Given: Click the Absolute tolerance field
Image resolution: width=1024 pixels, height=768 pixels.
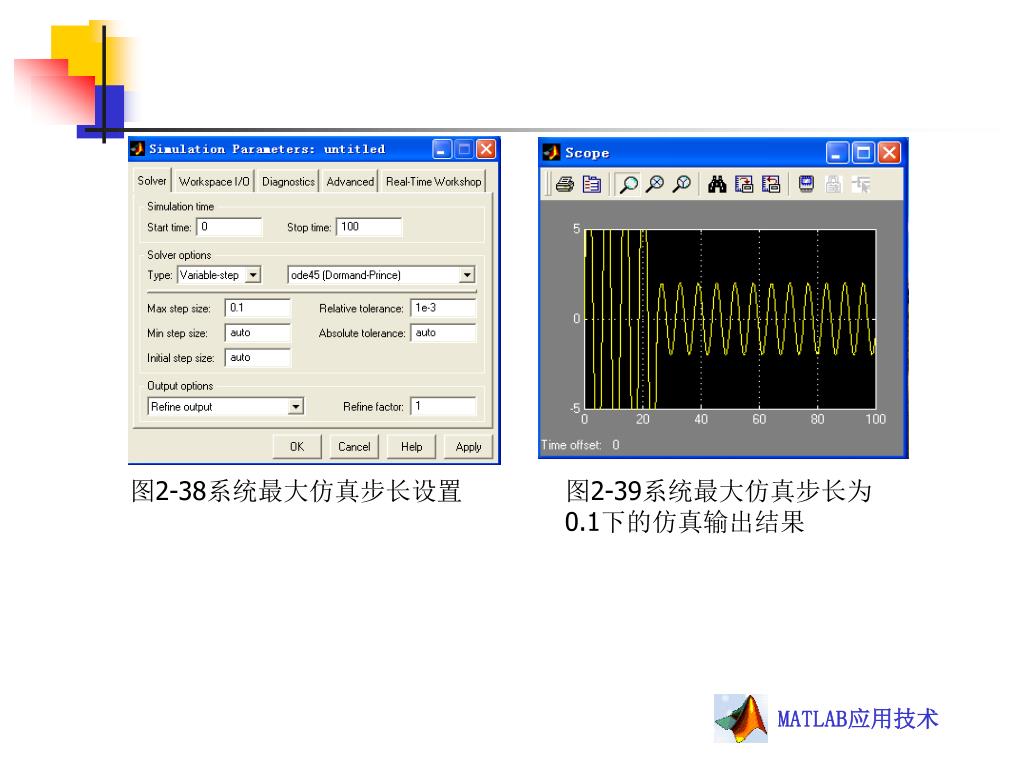Looking at the screenshot, I should click(443, 332).
